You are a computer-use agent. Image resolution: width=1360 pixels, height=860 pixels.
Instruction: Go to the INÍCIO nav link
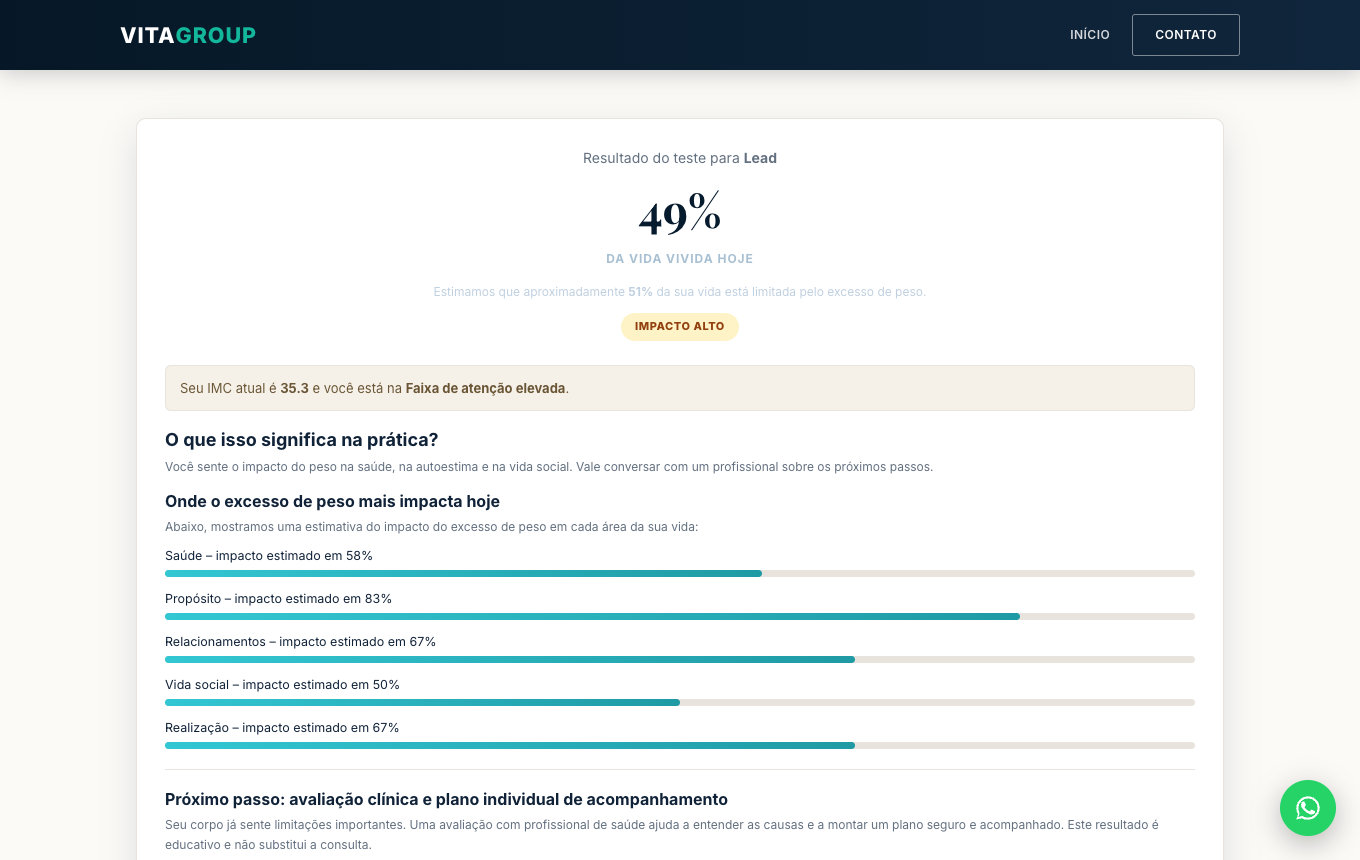[1090, 35]
